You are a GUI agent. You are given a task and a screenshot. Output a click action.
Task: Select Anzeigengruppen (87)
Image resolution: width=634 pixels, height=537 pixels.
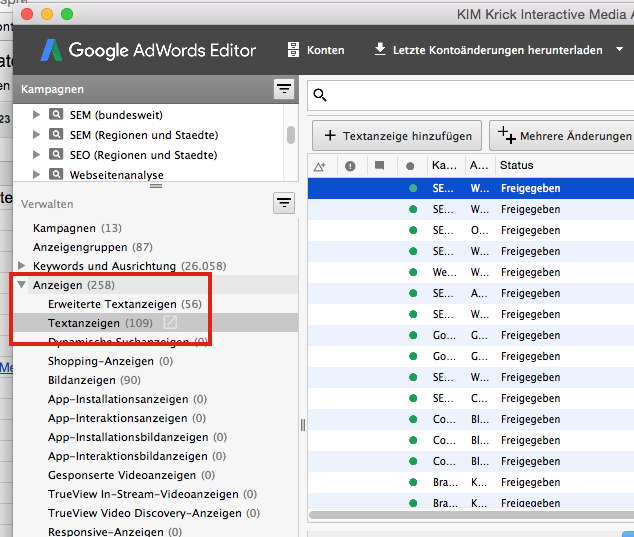[x=93, y=247]
